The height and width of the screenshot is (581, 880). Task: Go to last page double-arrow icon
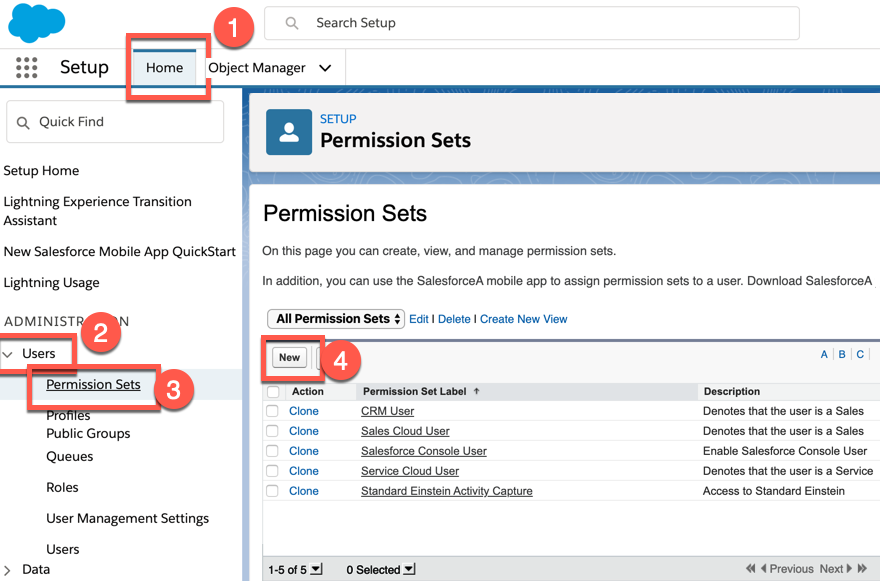[862, 569]
